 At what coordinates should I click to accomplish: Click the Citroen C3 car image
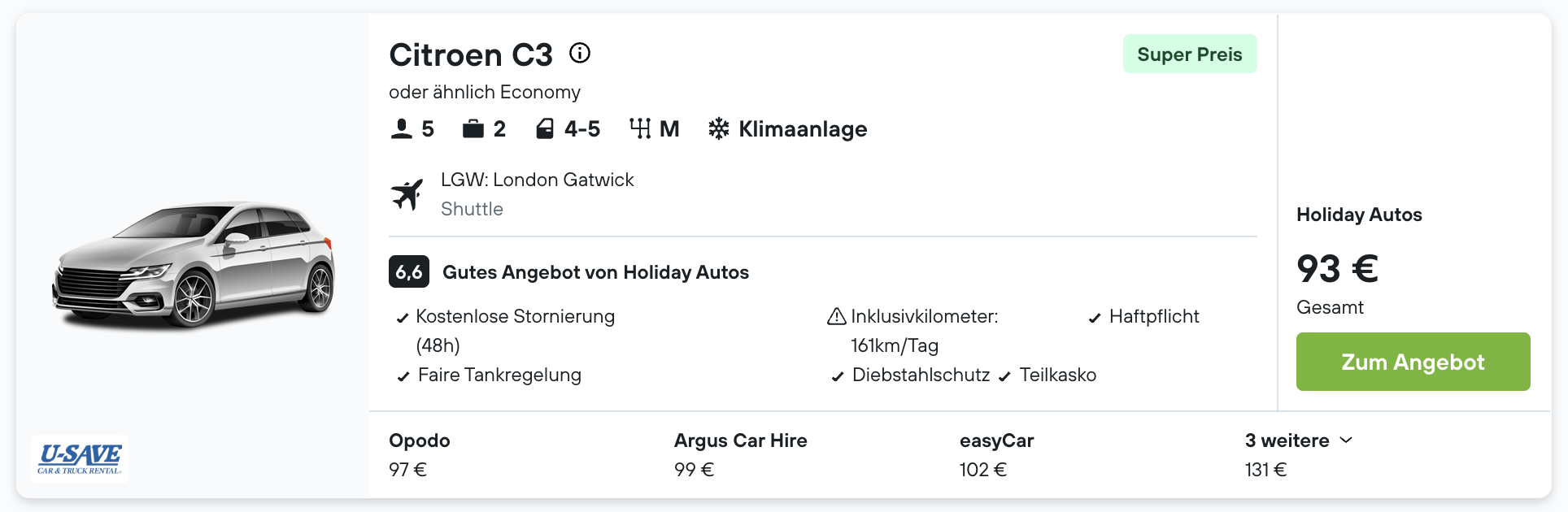point(194,264)
